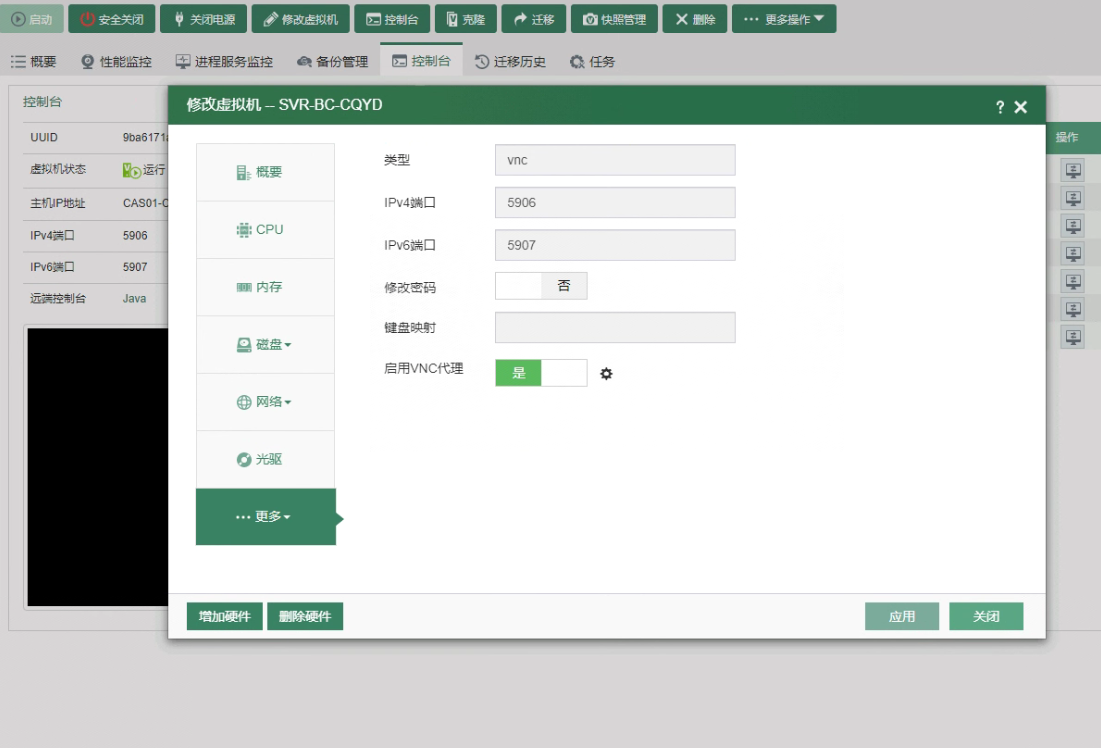This screenshot has width=1101, height=748.
Task: Switch to the 迁移历史 tab
Action: [x=510, y=62]
